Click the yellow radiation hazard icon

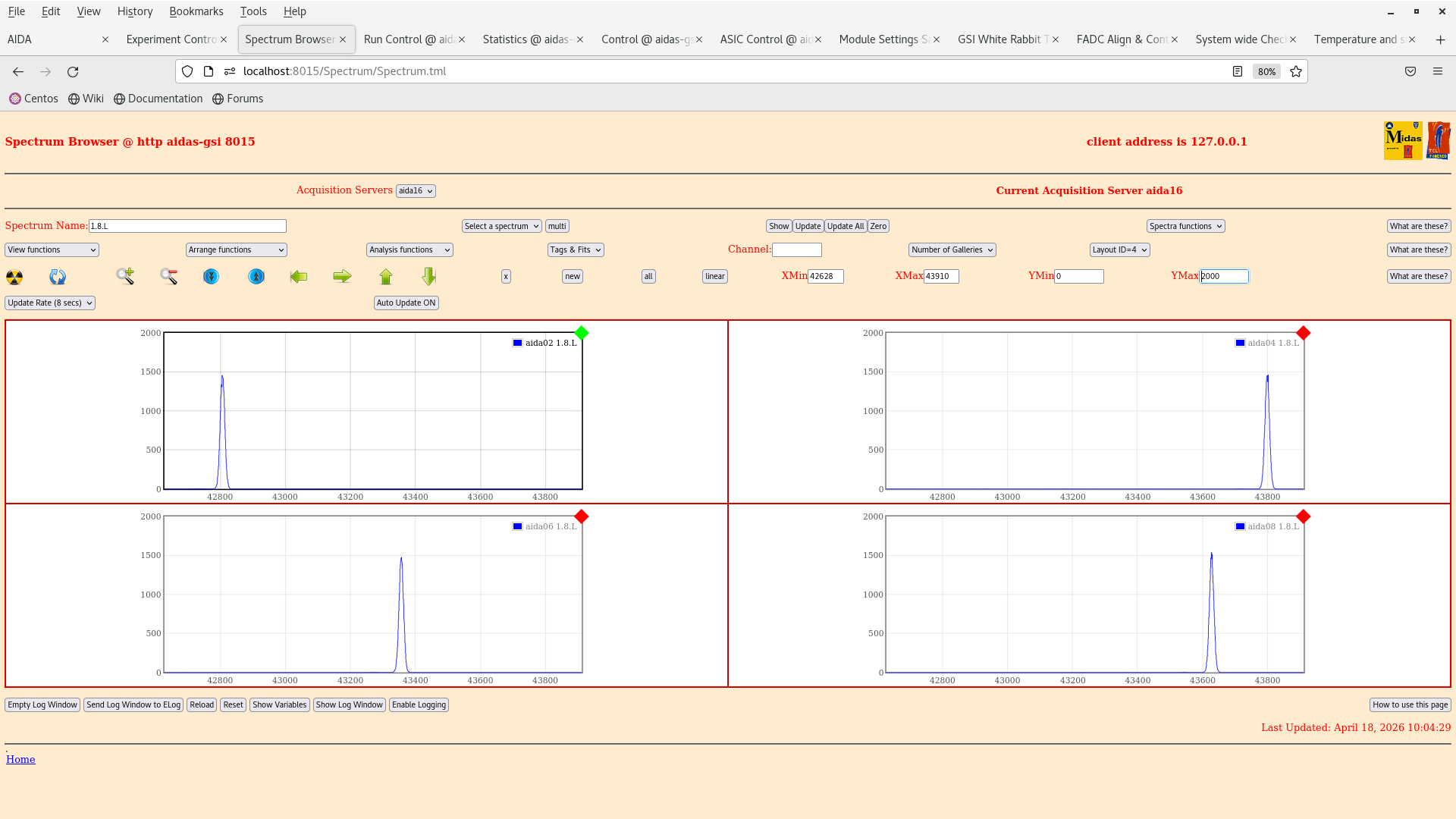coord(14,277)
